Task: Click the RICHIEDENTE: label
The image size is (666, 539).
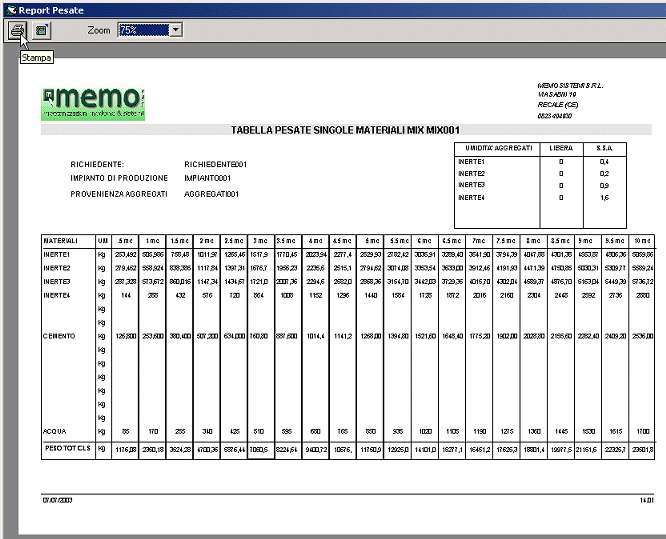Action: (97, 164)
